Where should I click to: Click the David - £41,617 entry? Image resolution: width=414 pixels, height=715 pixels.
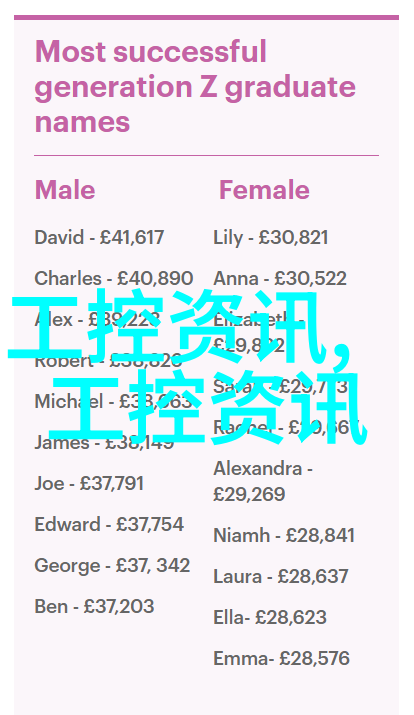pyautogui.click(x=99, y=238)
